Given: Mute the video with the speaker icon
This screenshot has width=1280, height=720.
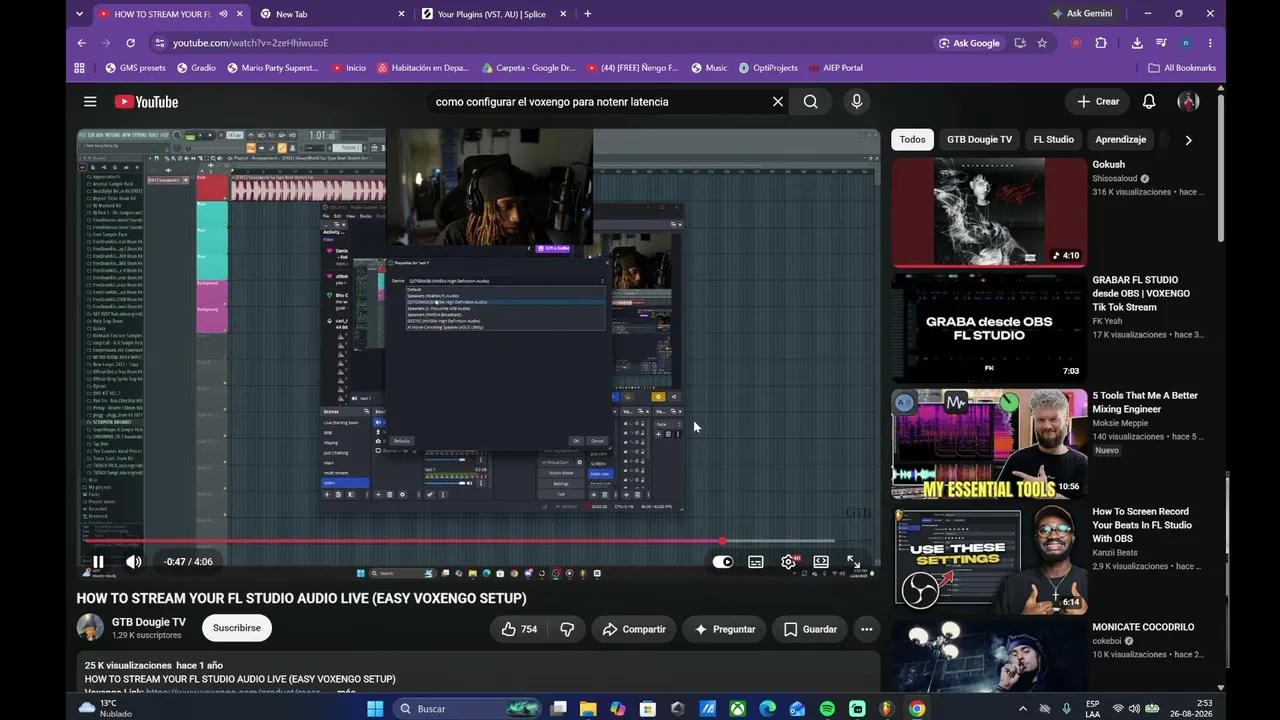Looking at the screenshot, I should [133, 562].
